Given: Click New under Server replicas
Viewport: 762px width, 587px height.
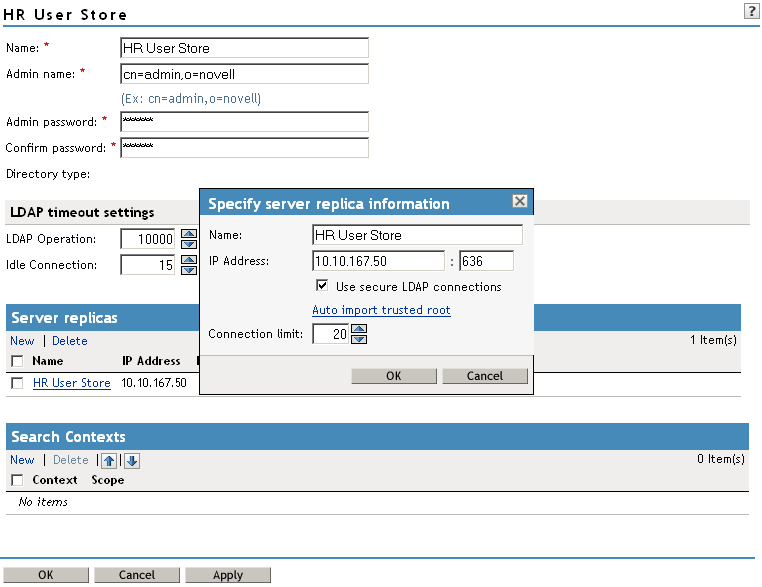Looking at the screenshot, I should [22, 341].
